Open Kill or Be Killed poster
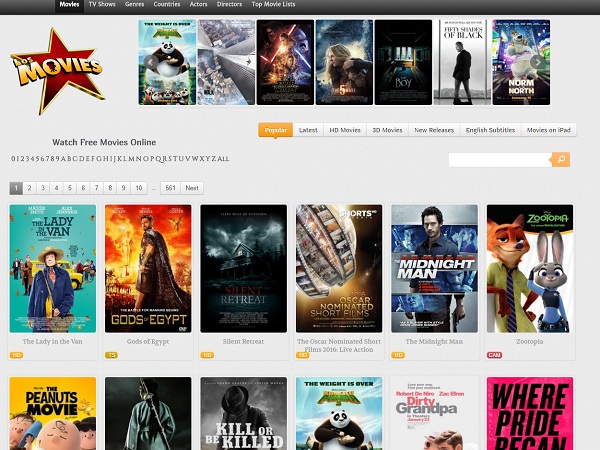 tap(243, 414)
